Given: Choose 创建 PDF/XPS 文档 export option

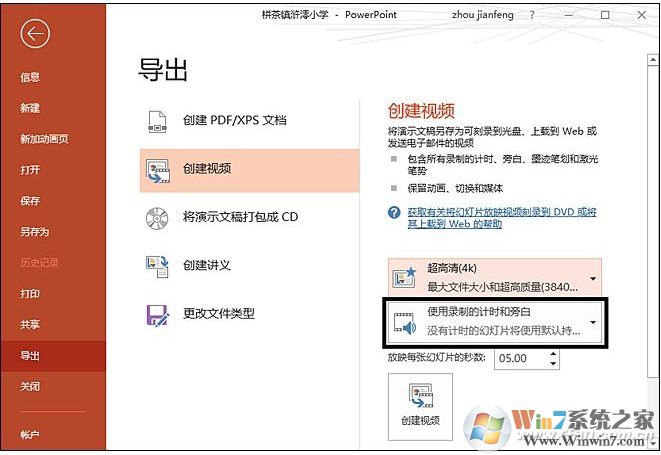Looking at the screenshot, I should click(x=250, y=121).
